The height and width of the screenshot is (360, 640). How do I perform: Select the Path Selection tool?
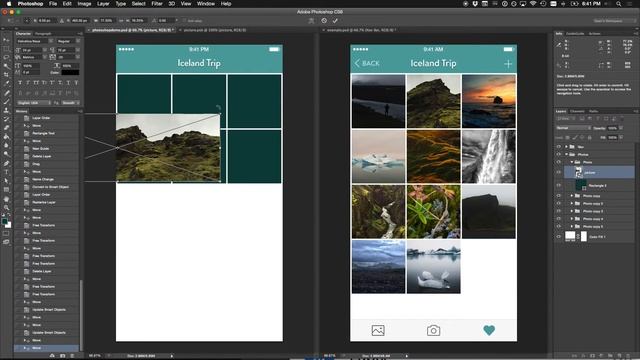[6, 181]
